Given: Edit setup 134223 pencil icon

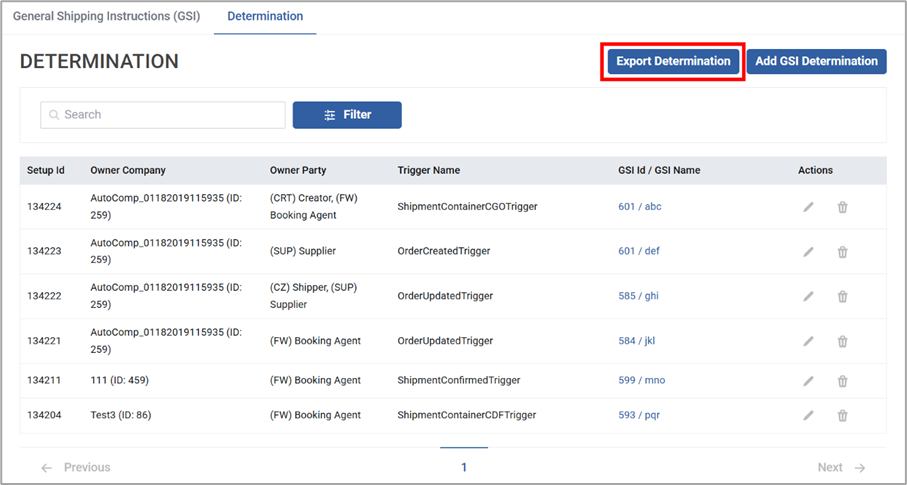Looking at the screenshot, I should (x=808, y=252).
